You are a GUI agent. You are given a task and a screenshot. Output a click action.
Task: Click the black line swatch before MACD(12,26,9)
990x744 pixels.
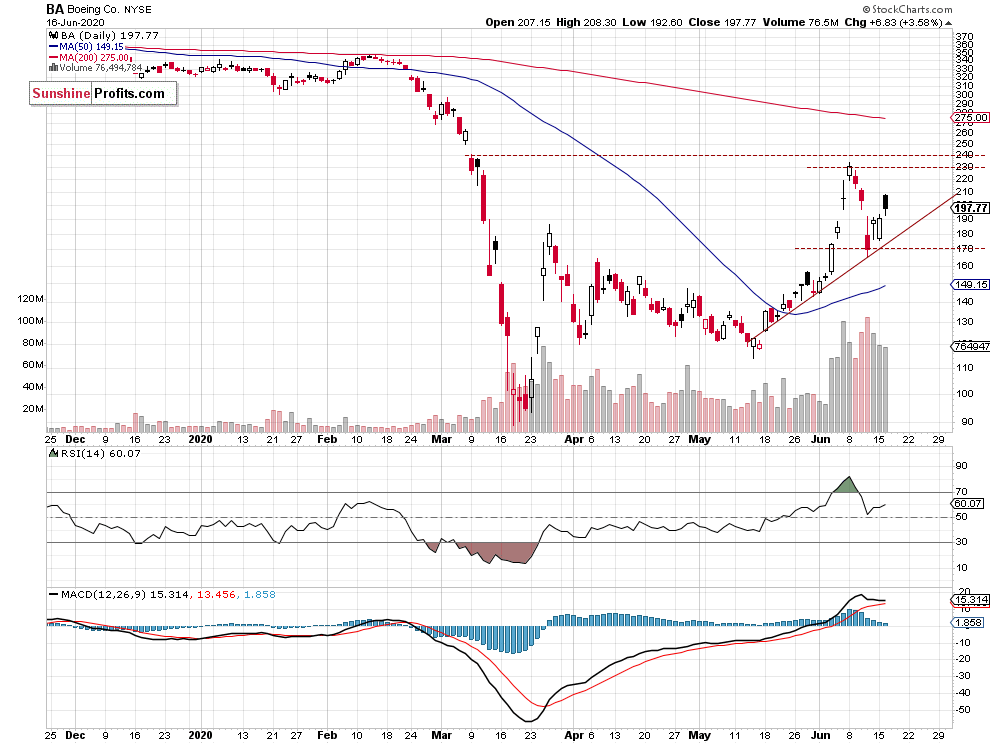[x=54, y=595]
